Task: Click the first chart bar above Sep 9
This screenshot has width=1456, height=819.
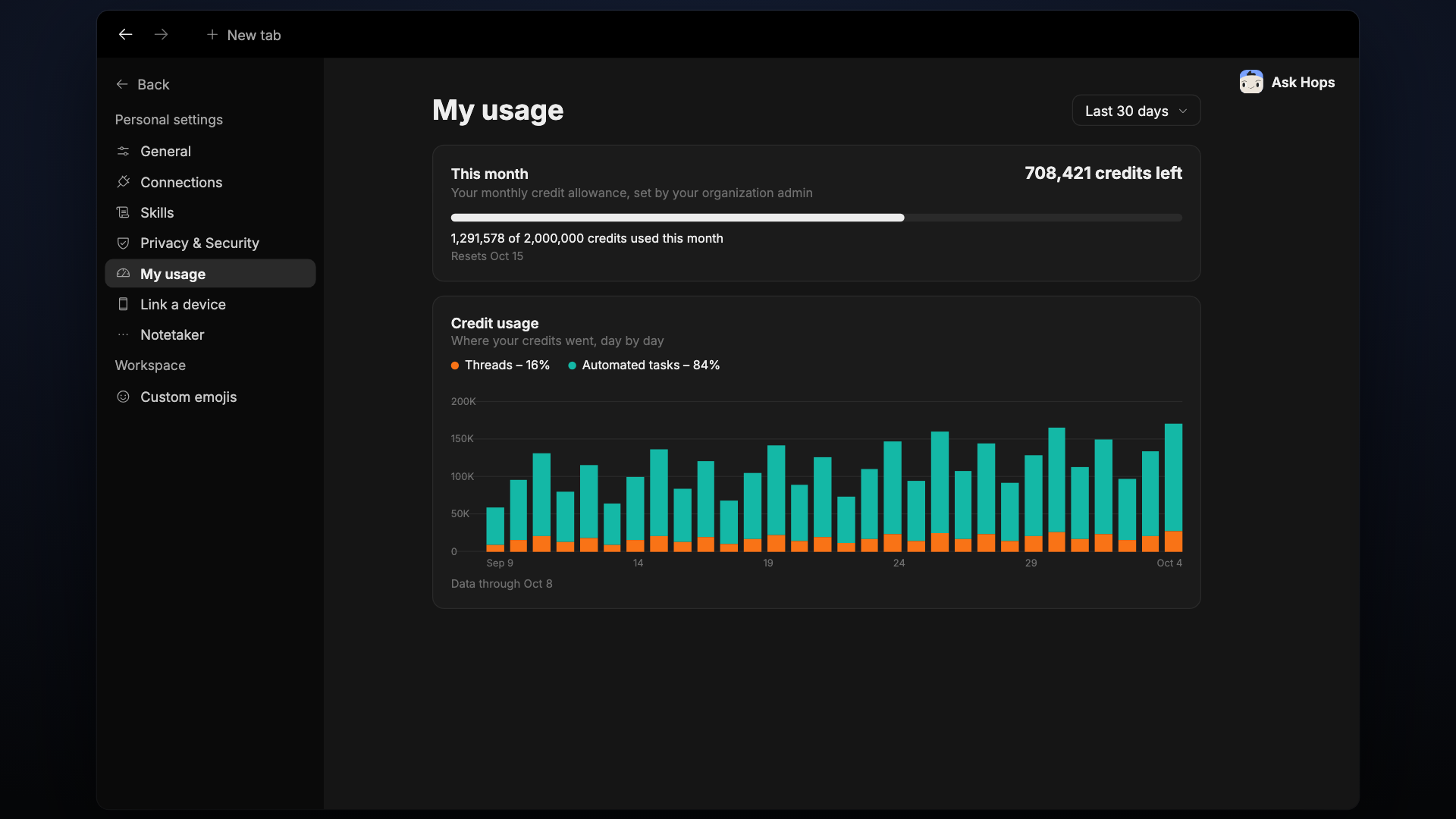Action: coord(495,529)
